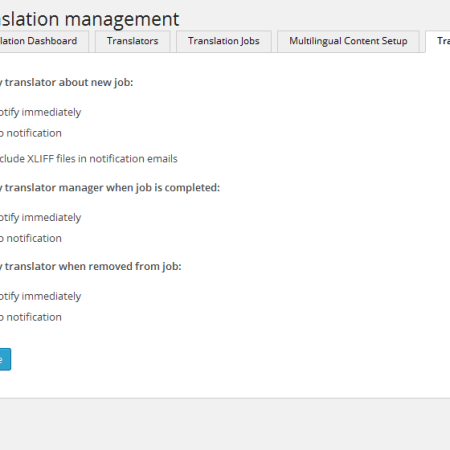This screenshot has width=450, height=450.
Task: Open the Translation Dashboard tab
Action: tap(44, 41)
